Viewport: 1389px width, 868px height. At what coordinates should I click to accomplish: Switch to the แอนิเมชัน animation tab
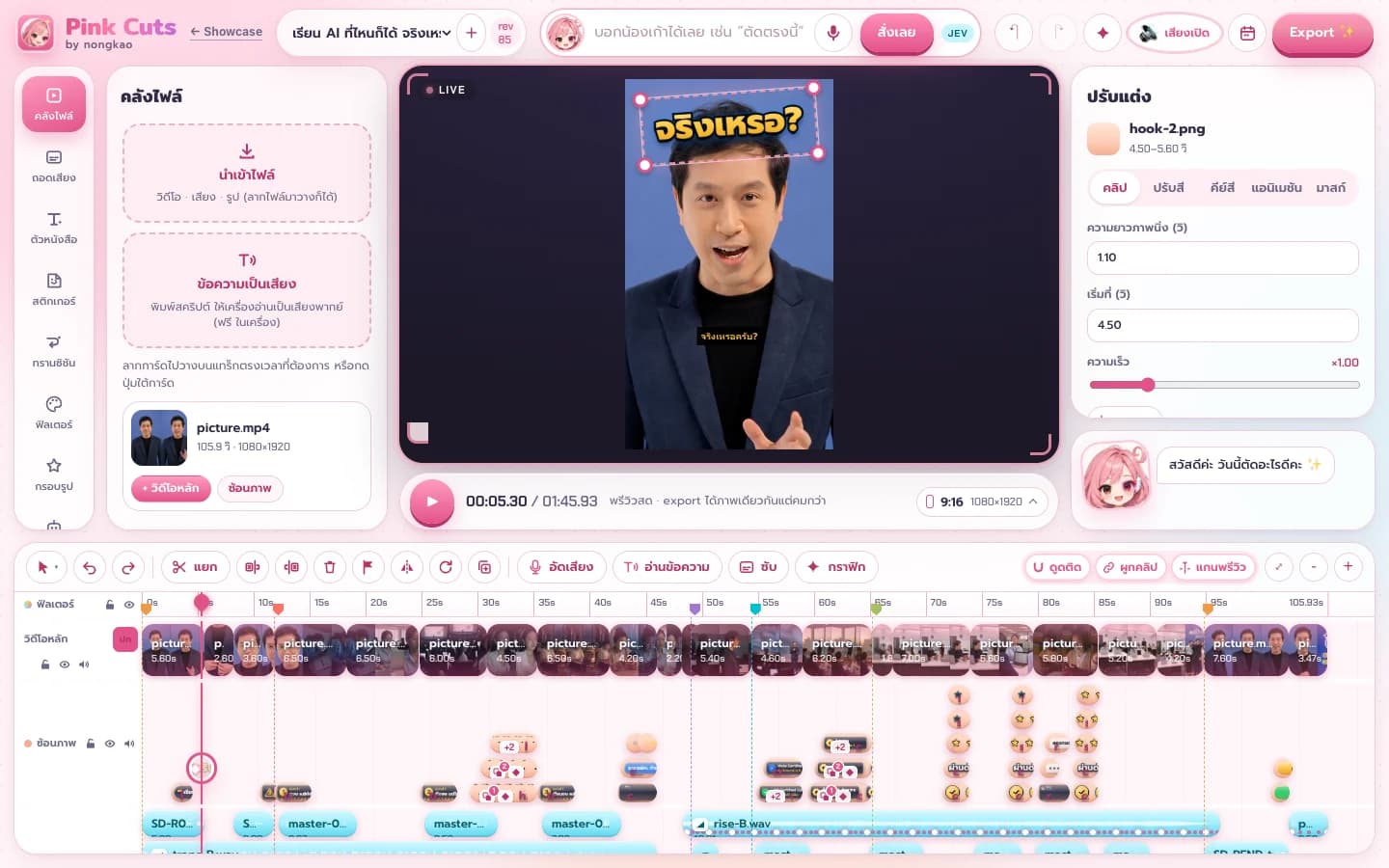1276,188
